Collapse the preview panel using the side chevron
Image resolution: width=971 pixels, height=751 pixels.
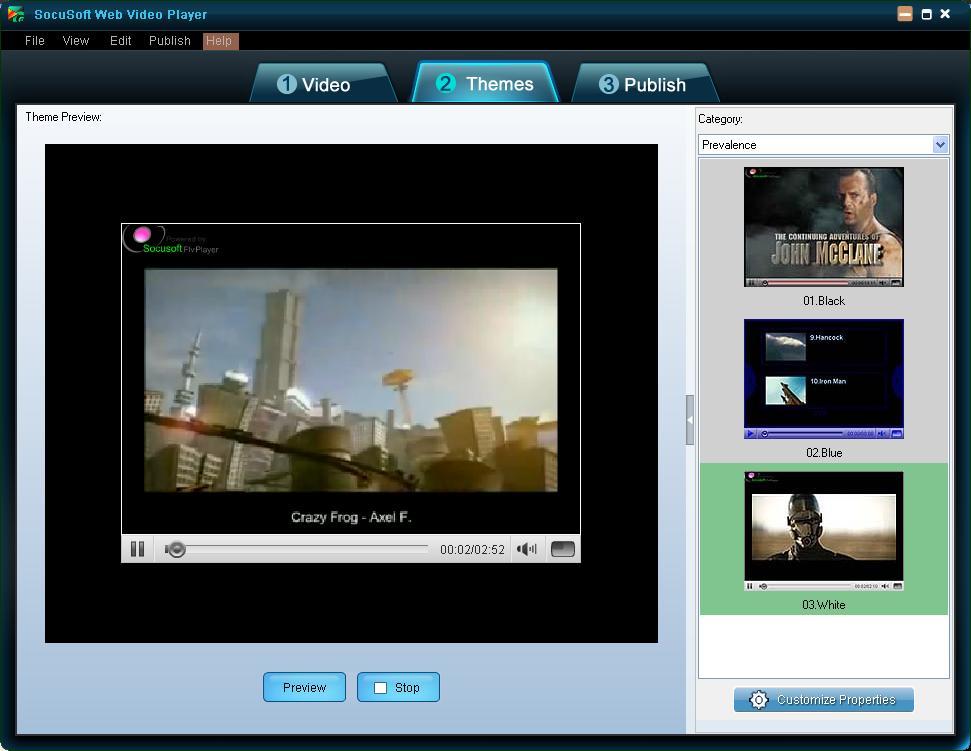point(690,421)
